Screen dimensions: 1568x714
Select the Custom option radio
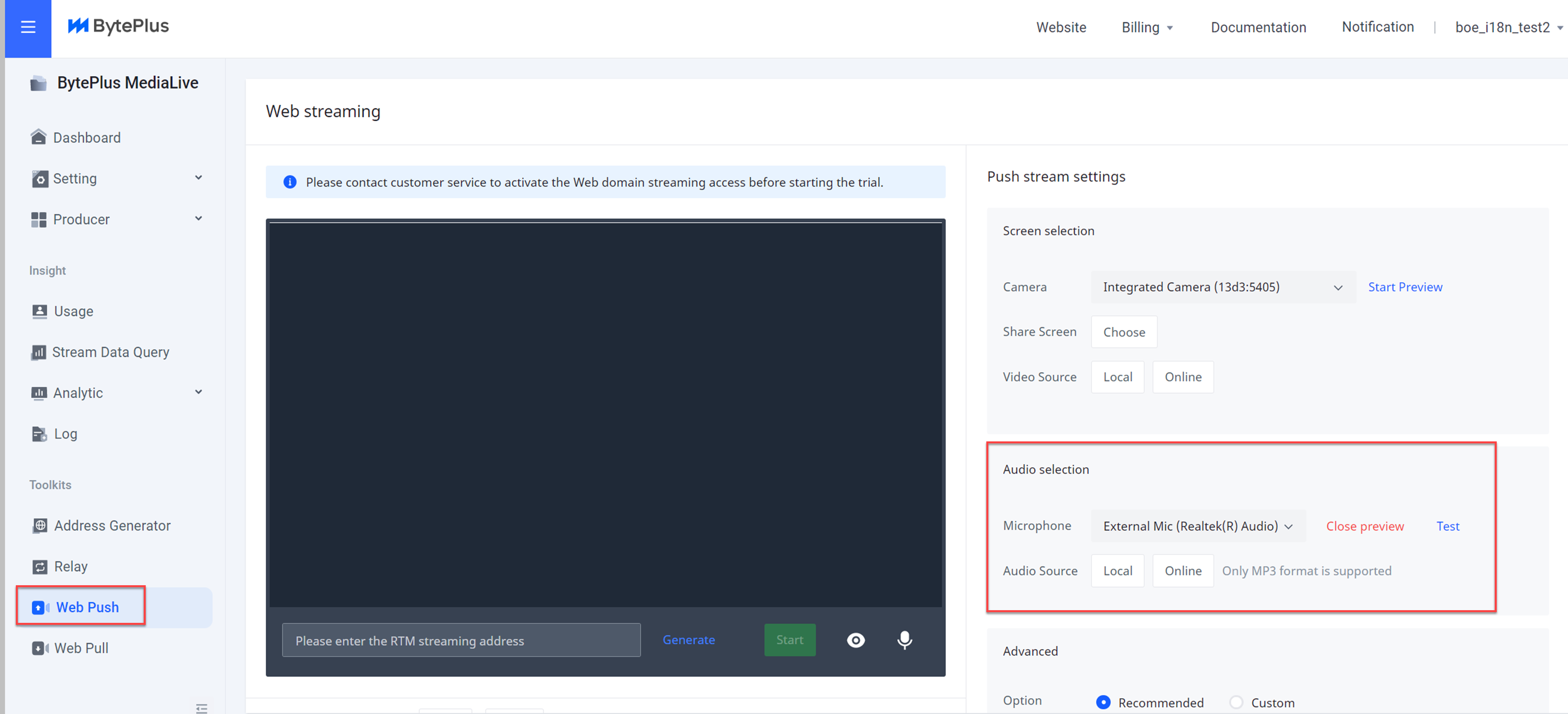click(x=1236, y=702)
